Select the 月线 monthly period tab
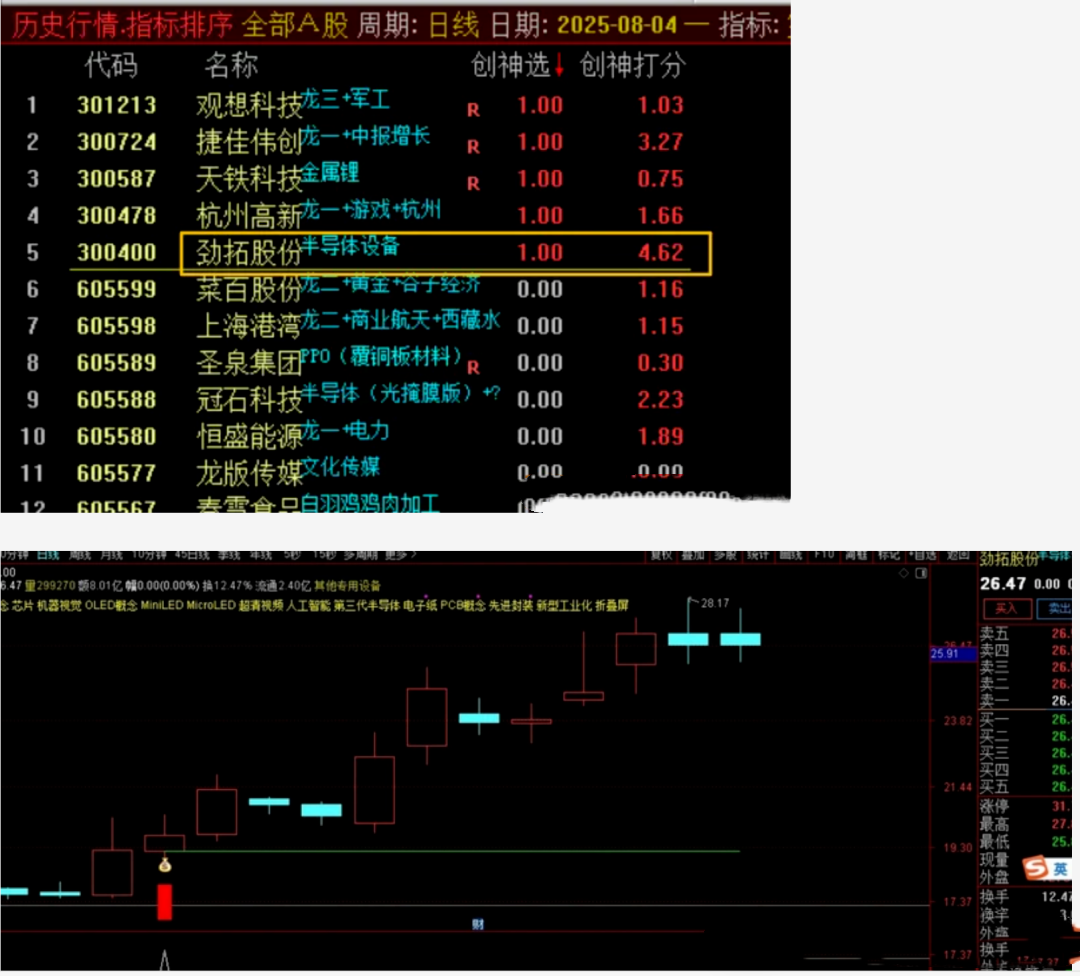1080x976 pixels. point(110,554)
